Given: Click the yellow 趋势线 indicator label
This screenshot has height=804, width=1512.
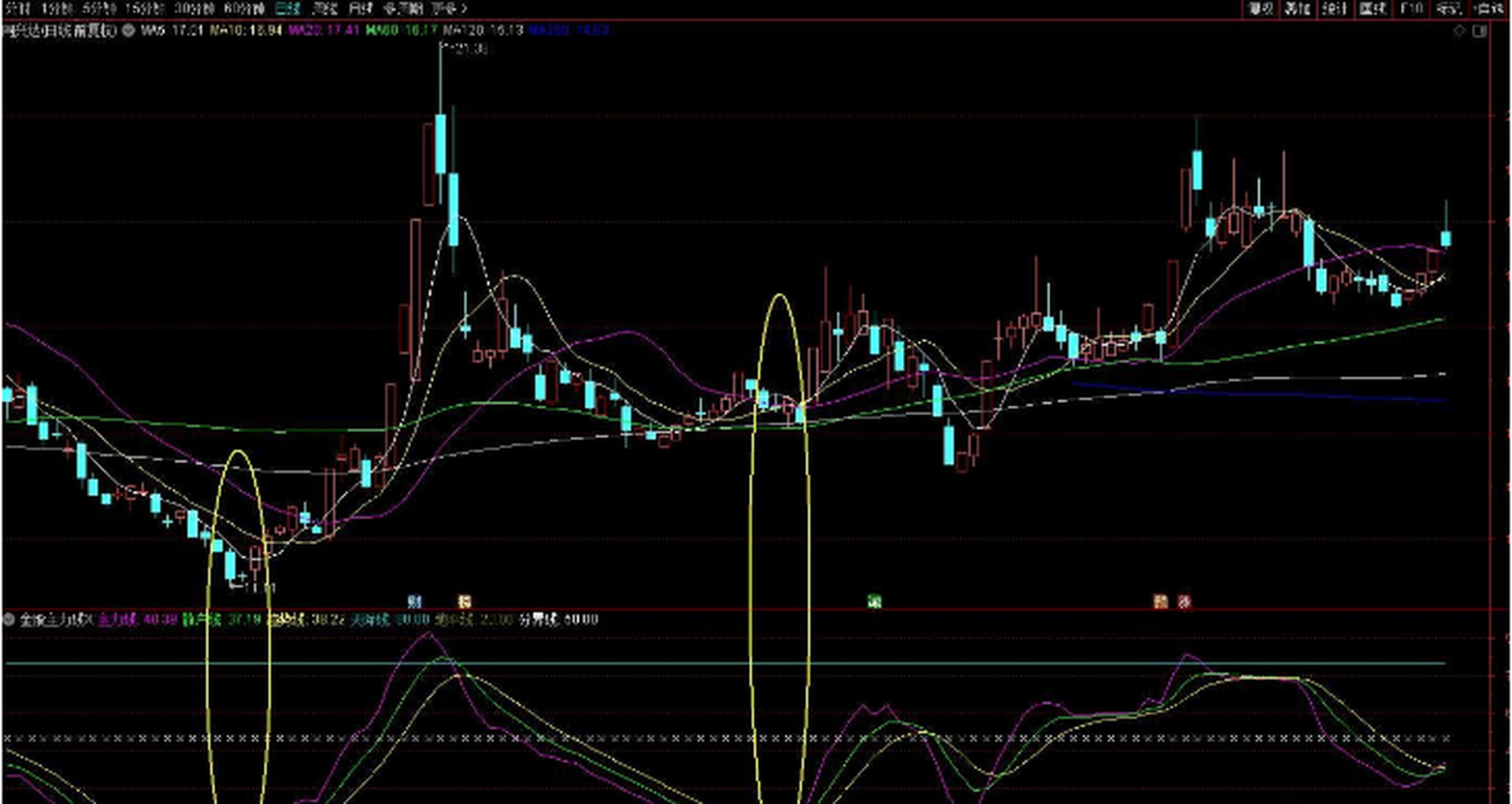Looking at the screenshot, I should pyautogui.click(x=306, y=620).
